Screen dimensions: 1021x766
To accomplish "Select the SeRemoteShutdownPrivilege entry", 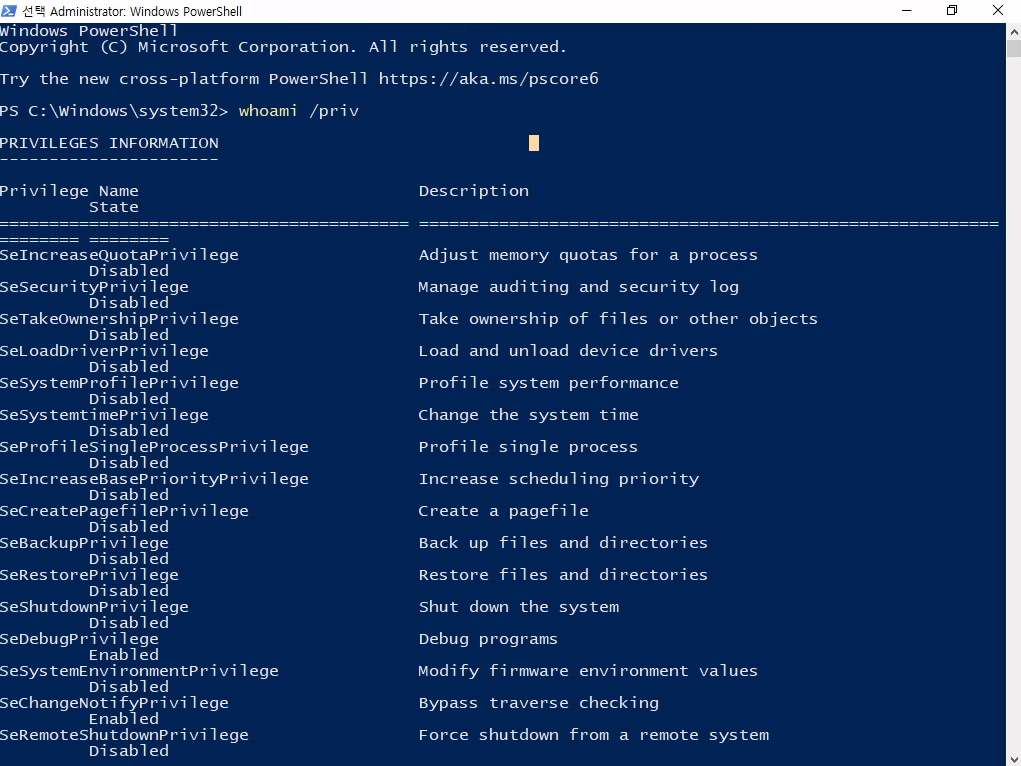I will (x=124, y=735).
